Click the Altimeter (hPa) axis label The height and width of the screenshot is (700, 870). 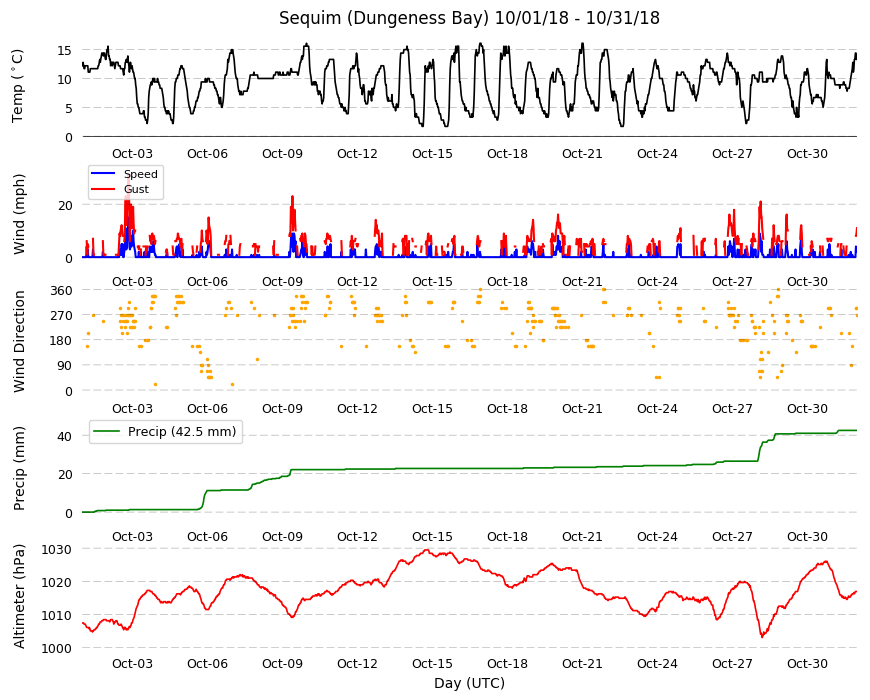pos(19,596)
